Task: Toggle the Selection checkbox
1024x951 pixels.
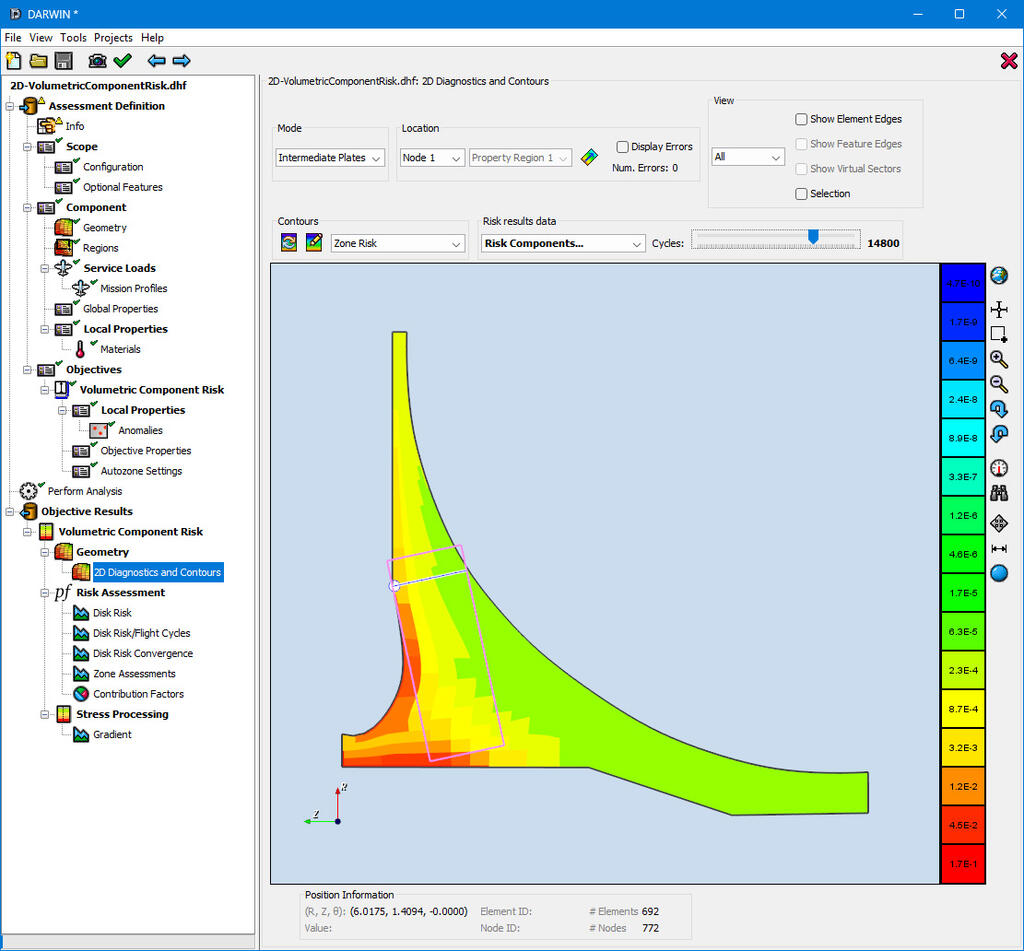Action: [x=802, y=194]
